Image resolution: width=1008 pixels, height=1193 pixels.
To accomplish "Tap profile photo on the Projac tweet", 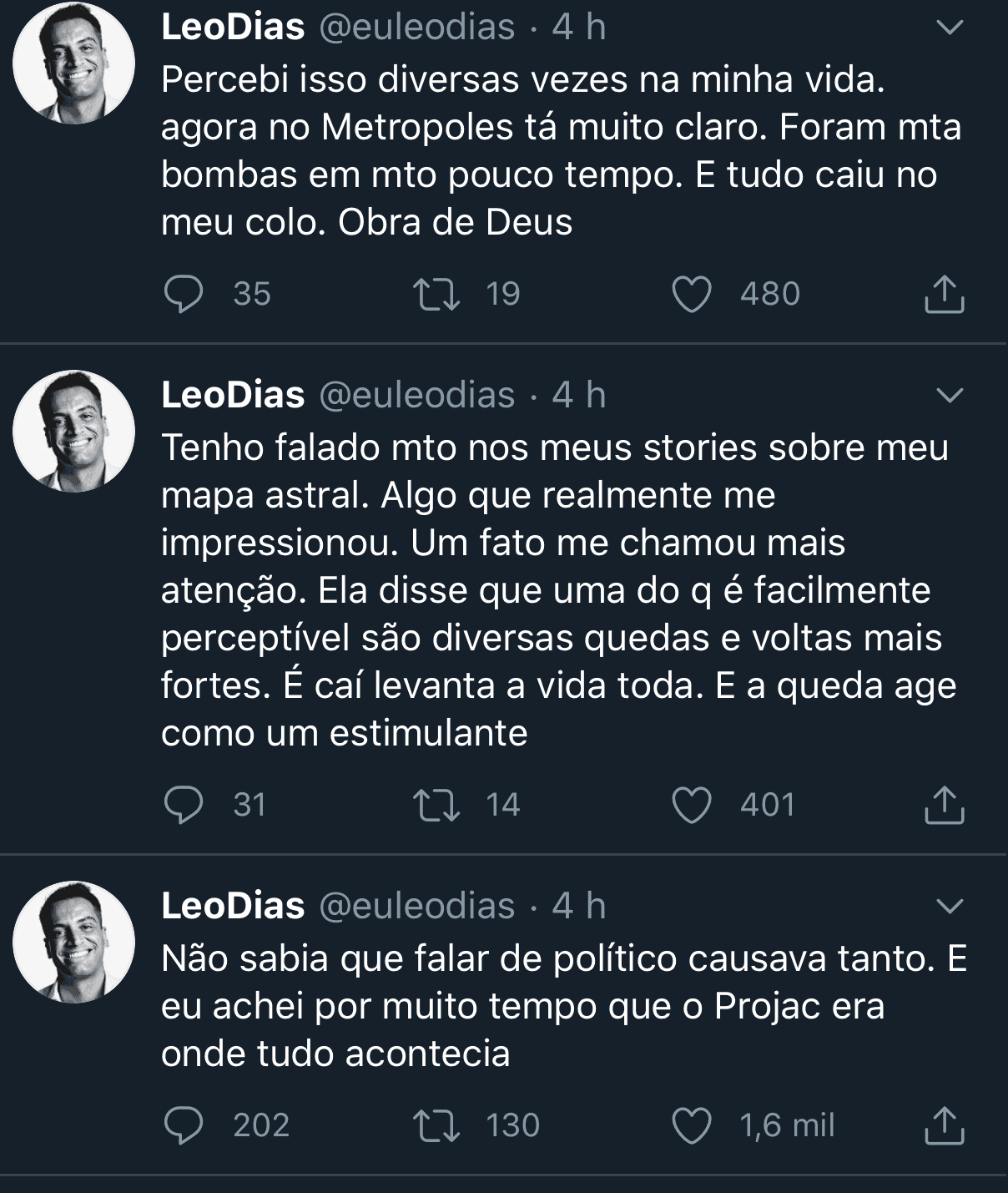I will point(74,942).
